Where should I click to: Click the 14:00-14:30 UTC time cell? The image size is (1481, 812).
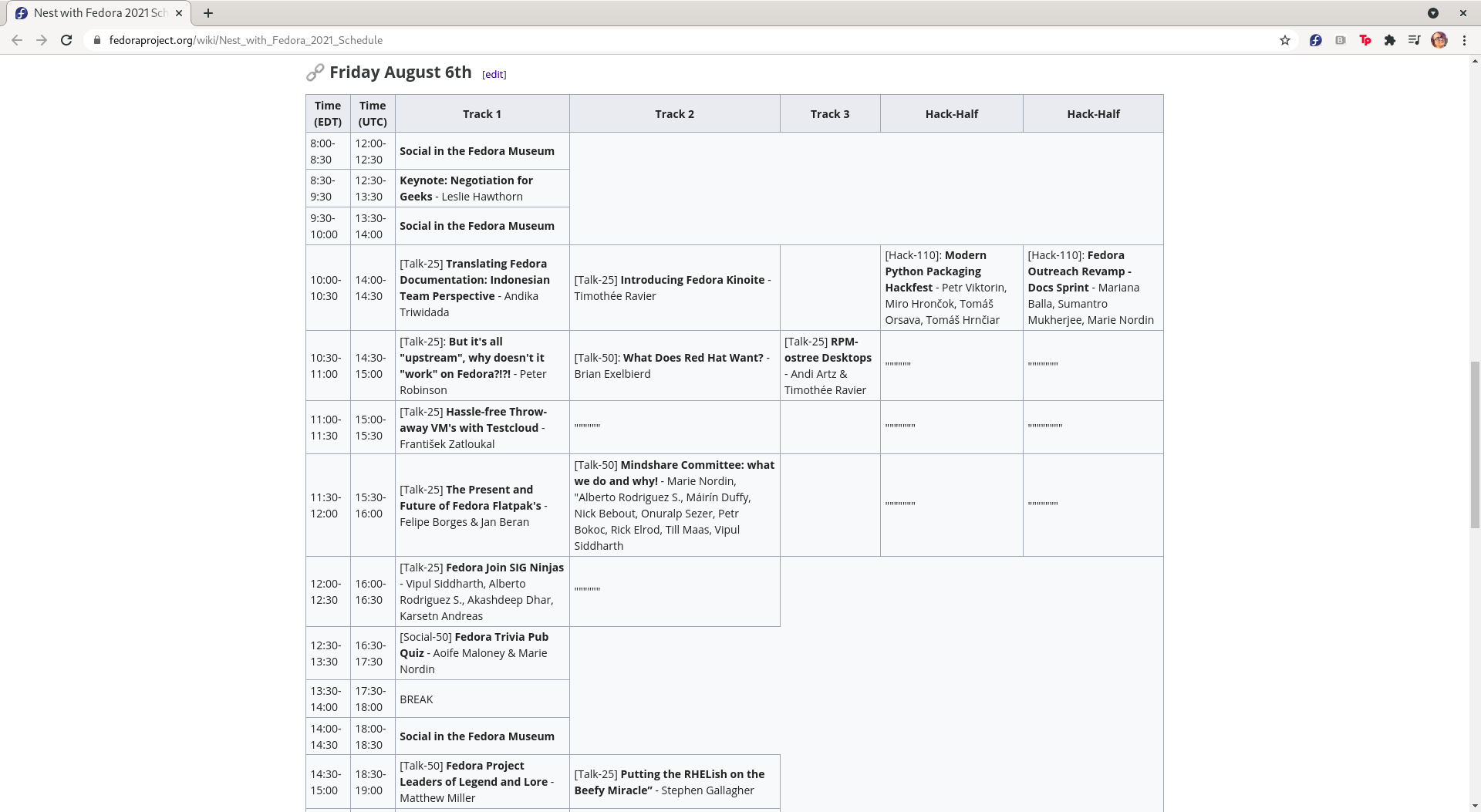click(373, 288)
